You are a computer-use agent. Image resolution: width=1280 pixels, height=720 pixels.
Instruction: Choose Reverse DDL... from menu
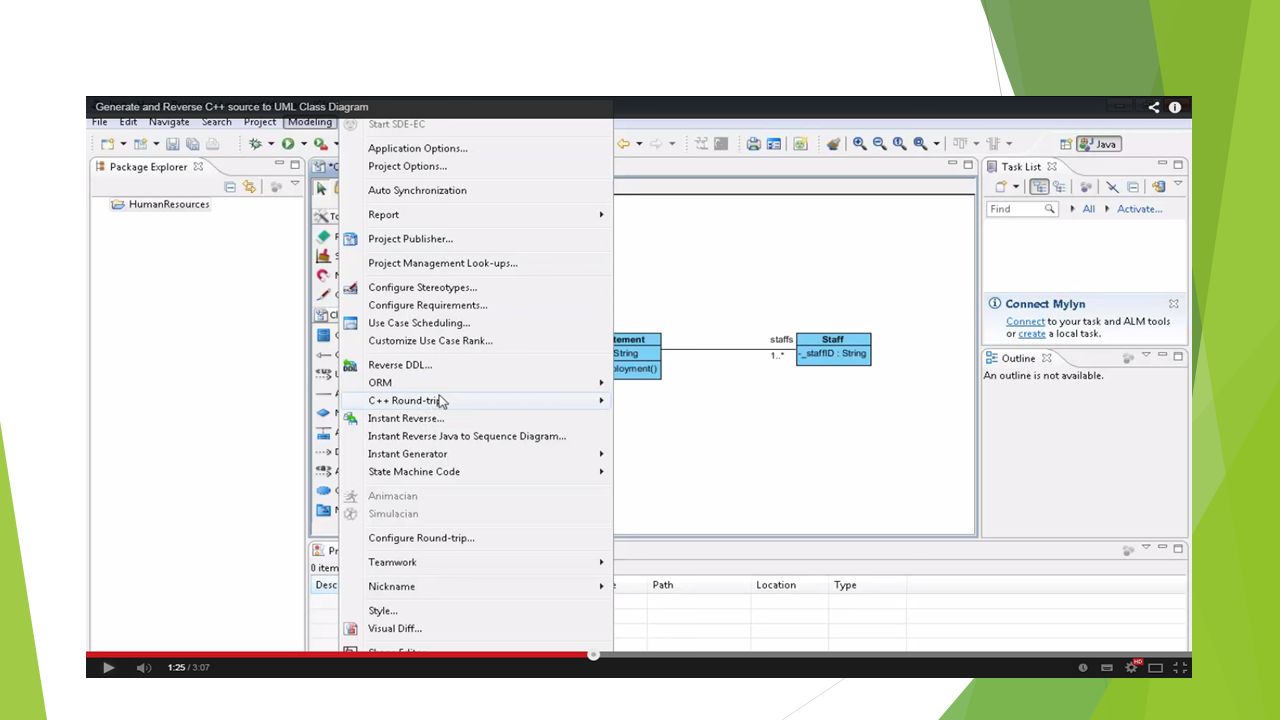[x=475, y=365]
